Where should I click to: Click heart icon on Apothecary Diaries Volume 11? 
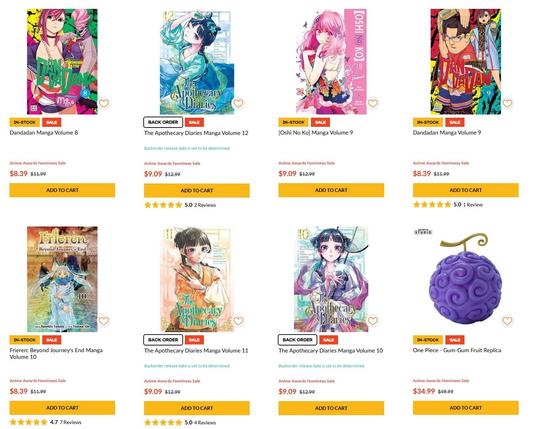(x=238, y=321)
